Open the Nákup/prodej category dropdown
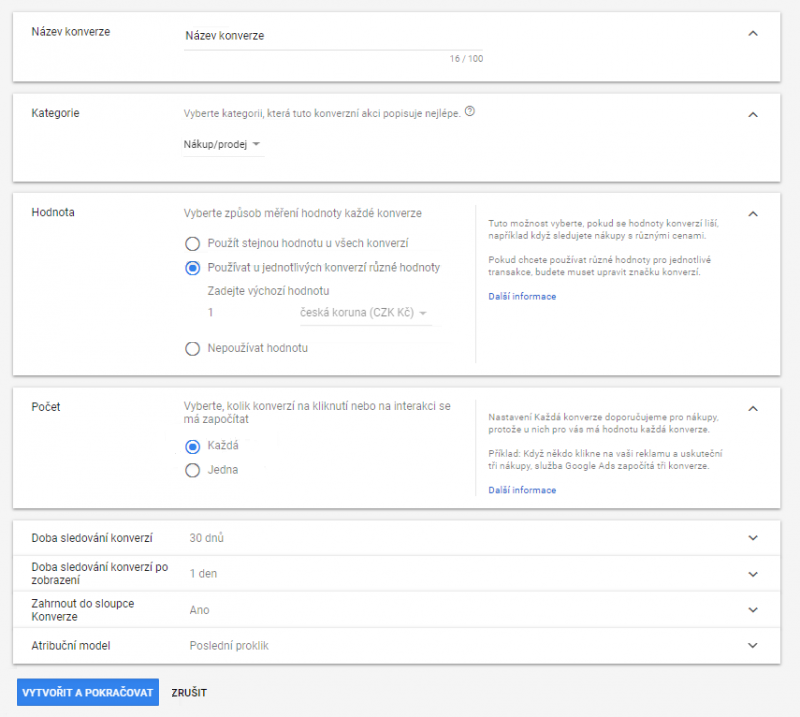The image size is (800, 717). pyautogui.click(x=222, y=145)
